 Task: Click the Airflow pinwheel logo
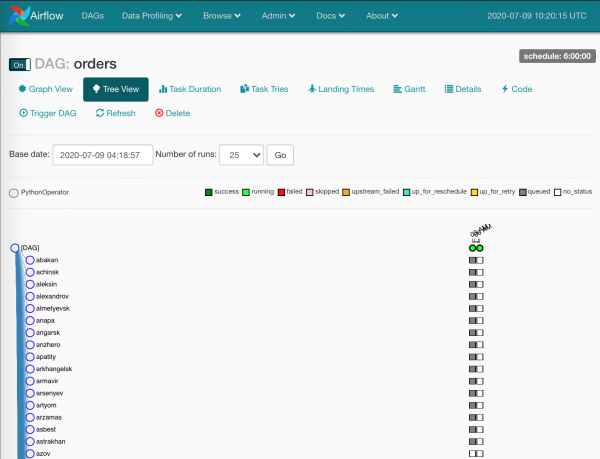pos(17,16)
